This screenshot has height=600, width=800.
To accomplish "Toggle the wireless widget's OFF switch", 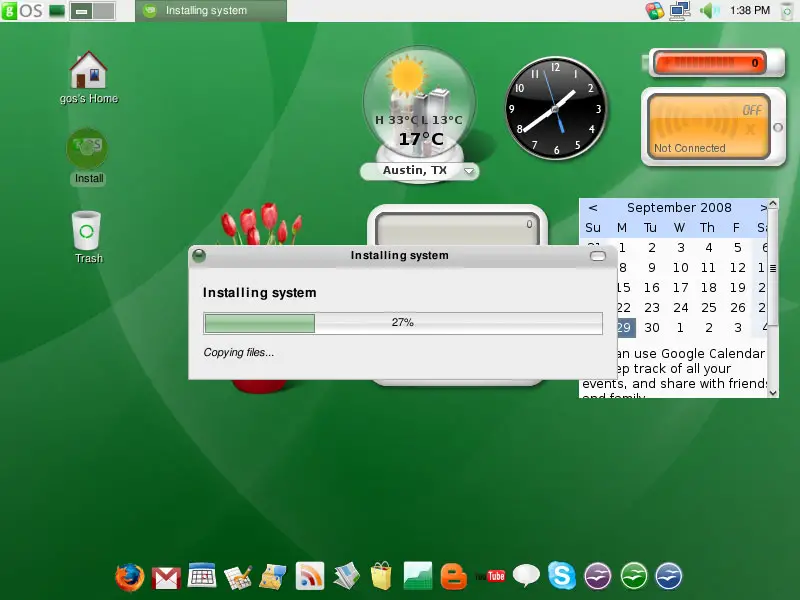I will 751,110.
